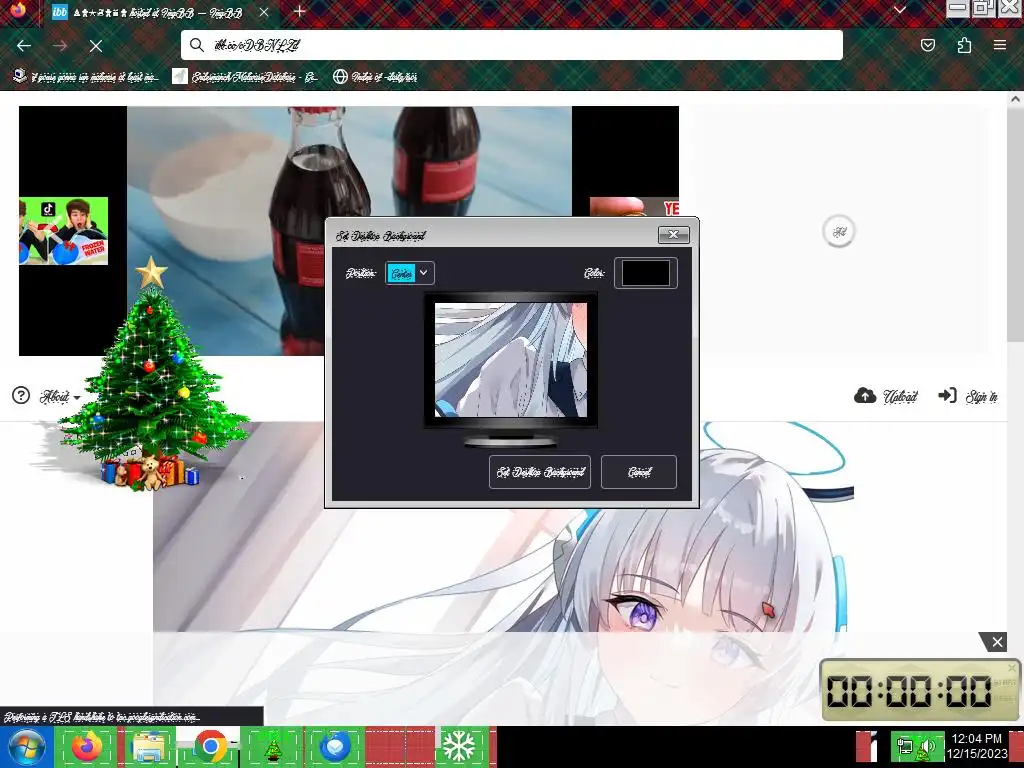Click the greyed forward navigation arrow
This screenshot has width=1024, height=768.
pos(60,46)
